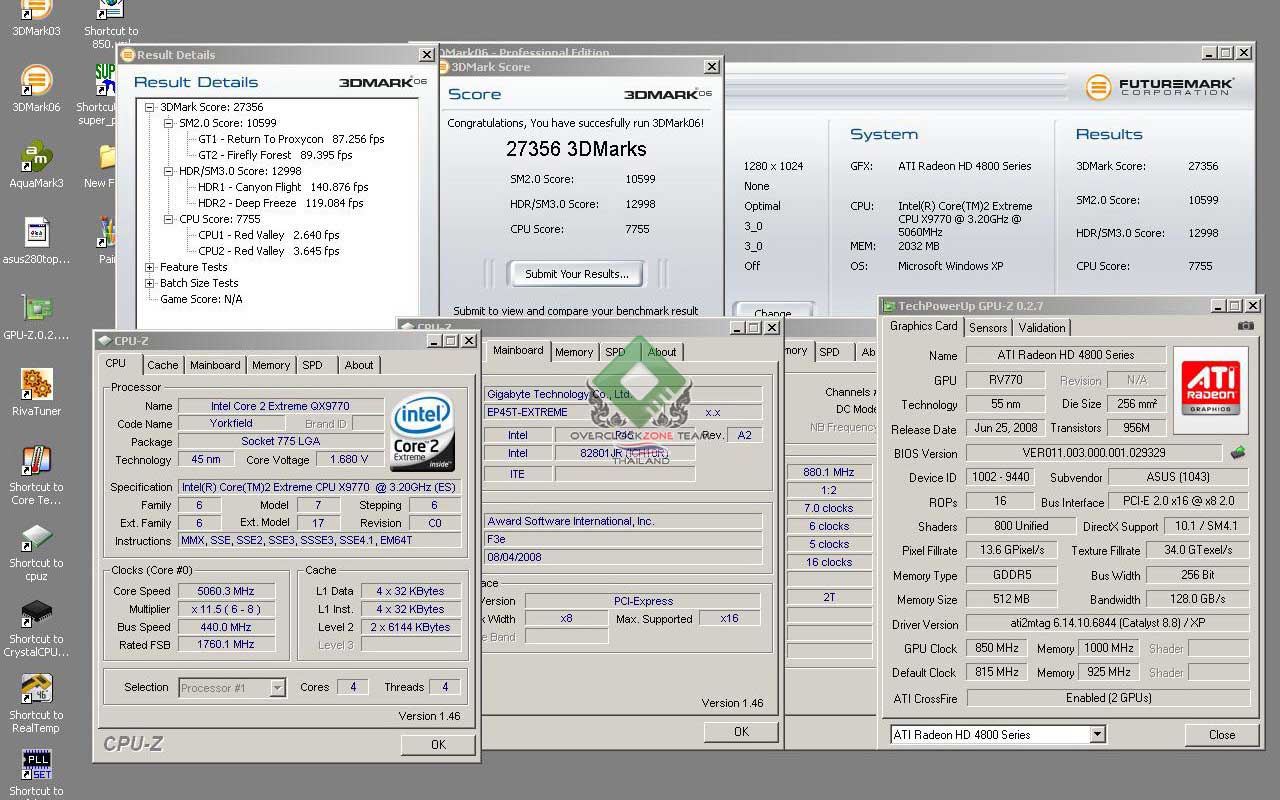Select CPU1 - Red Valley row
This screenshot has width=1280, height=800.
pos(269,235)
